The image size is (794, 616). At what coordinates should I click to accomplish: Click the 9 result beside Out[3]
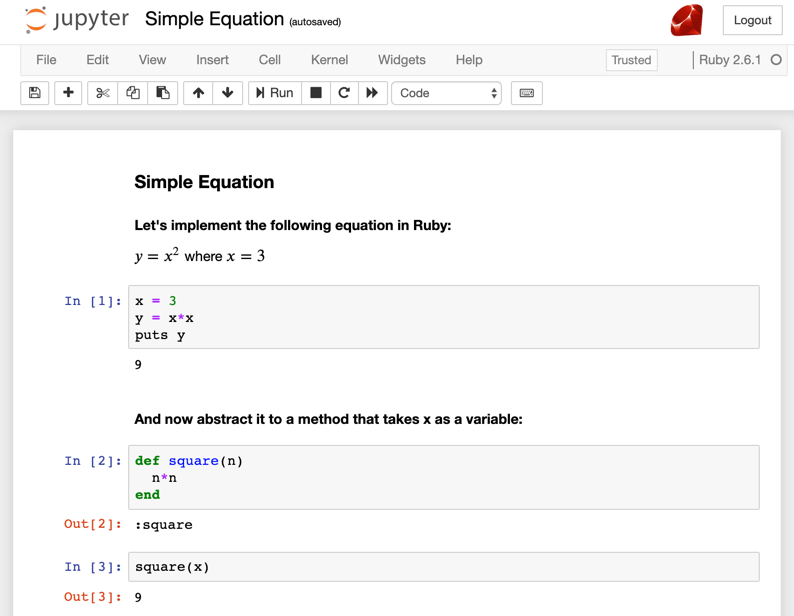(138, 598)
